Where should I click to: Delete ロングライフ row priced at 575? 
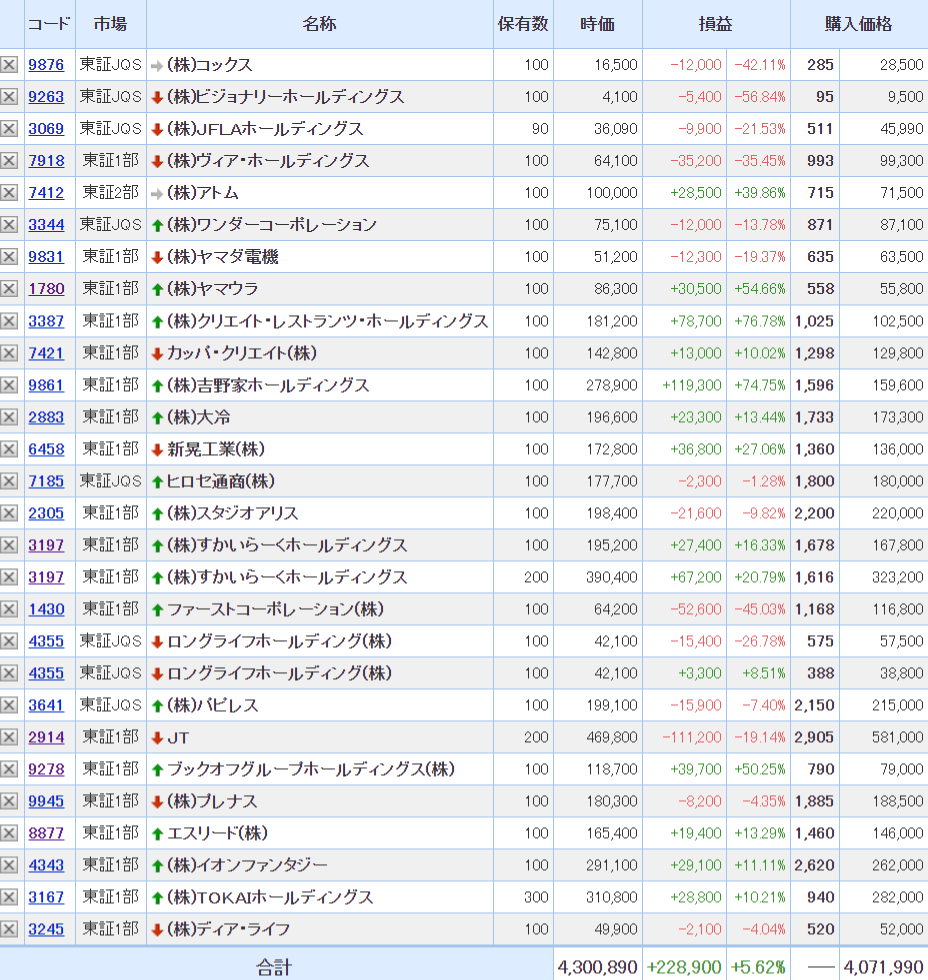pos(9,641)
